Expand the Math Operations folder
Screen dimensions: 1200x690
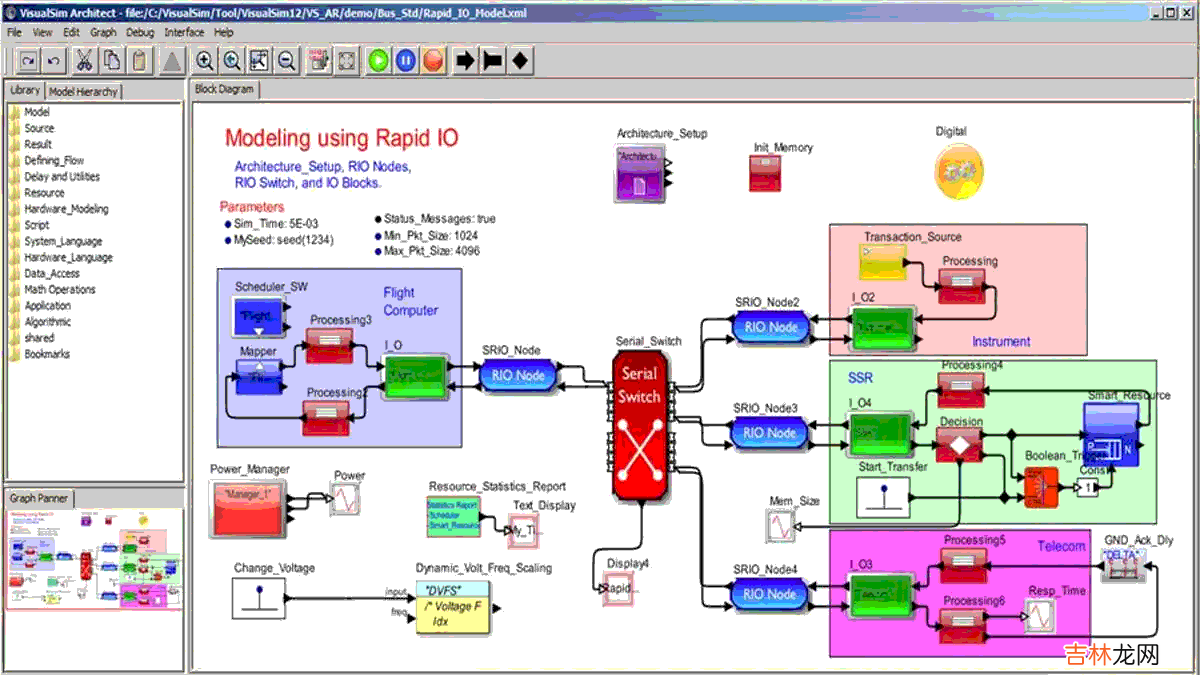click(x=60, y=290)
